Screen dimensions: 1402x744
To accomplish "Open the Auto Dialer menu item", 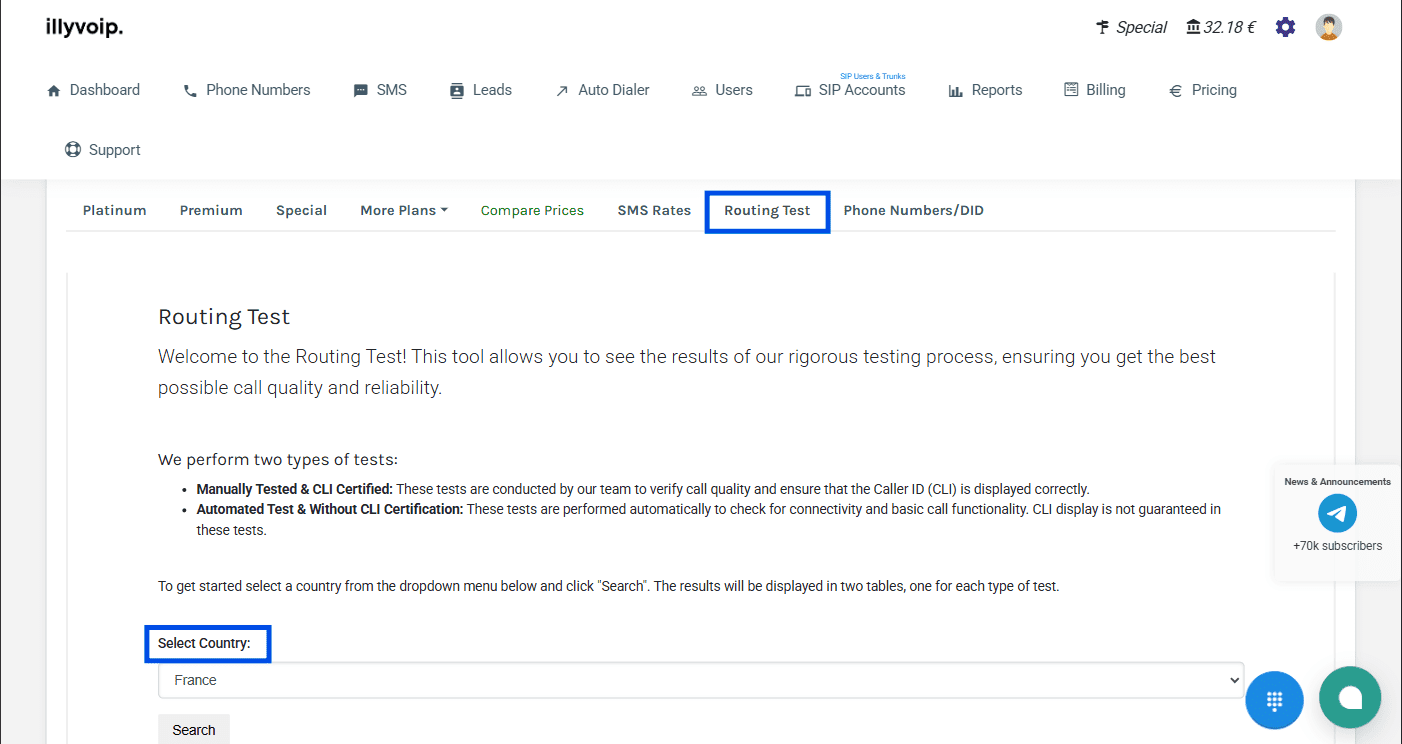I will 602,90.
